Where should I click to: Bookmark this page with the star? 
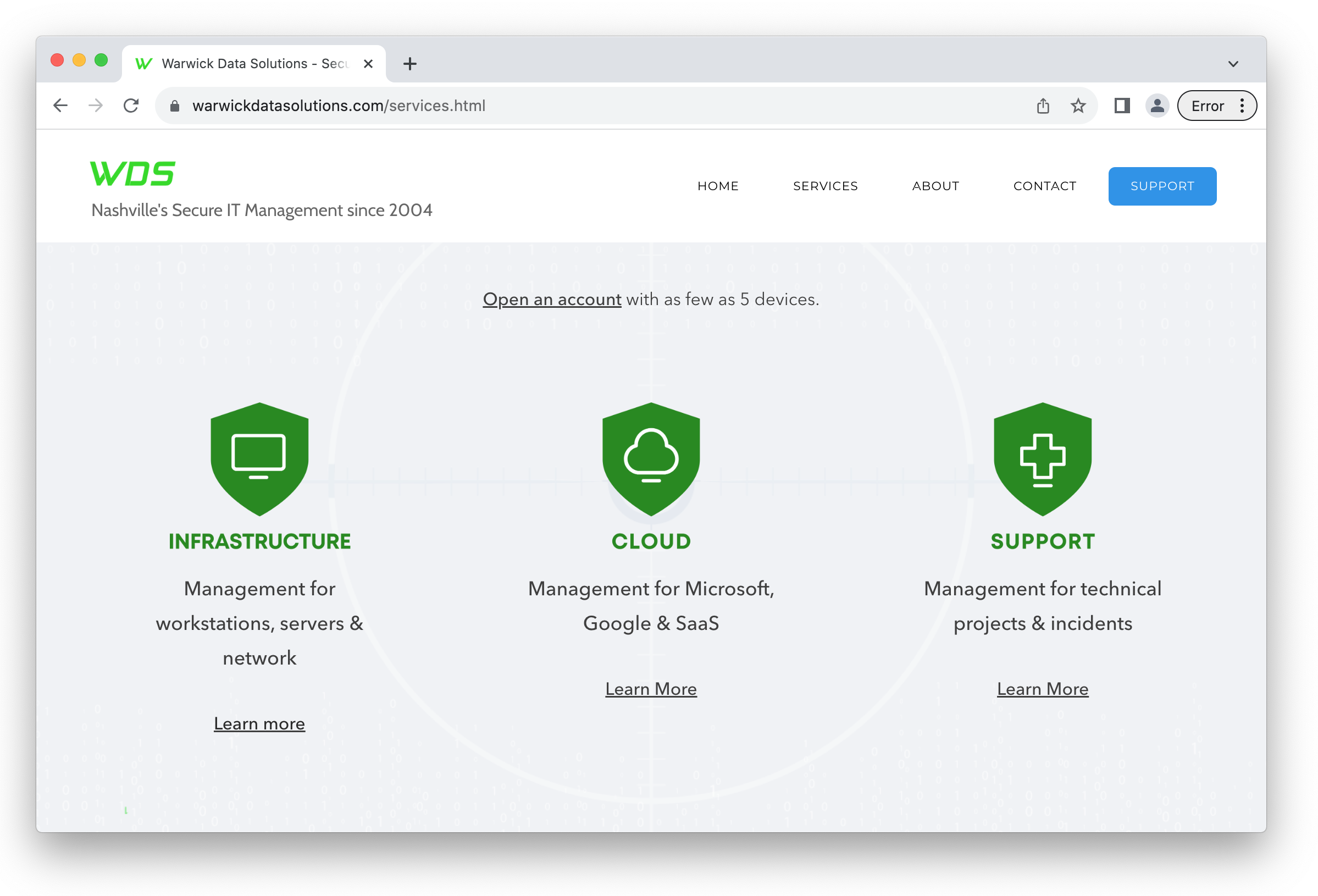pyautogui.click(x=1077, y=106)
